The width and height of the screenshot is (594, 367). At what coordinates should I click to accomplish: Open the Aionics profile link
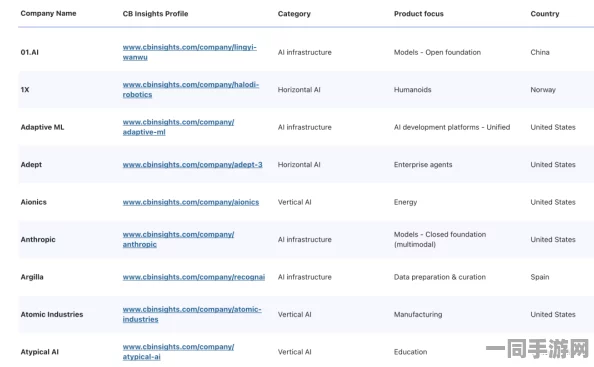(191, 202)
